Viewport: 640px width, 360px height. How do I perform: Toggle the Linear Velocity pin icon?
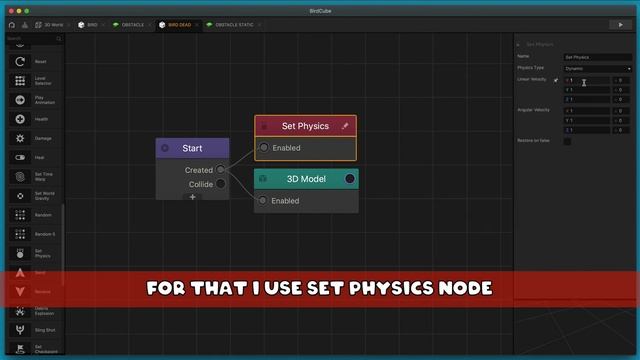click(556, 80)
